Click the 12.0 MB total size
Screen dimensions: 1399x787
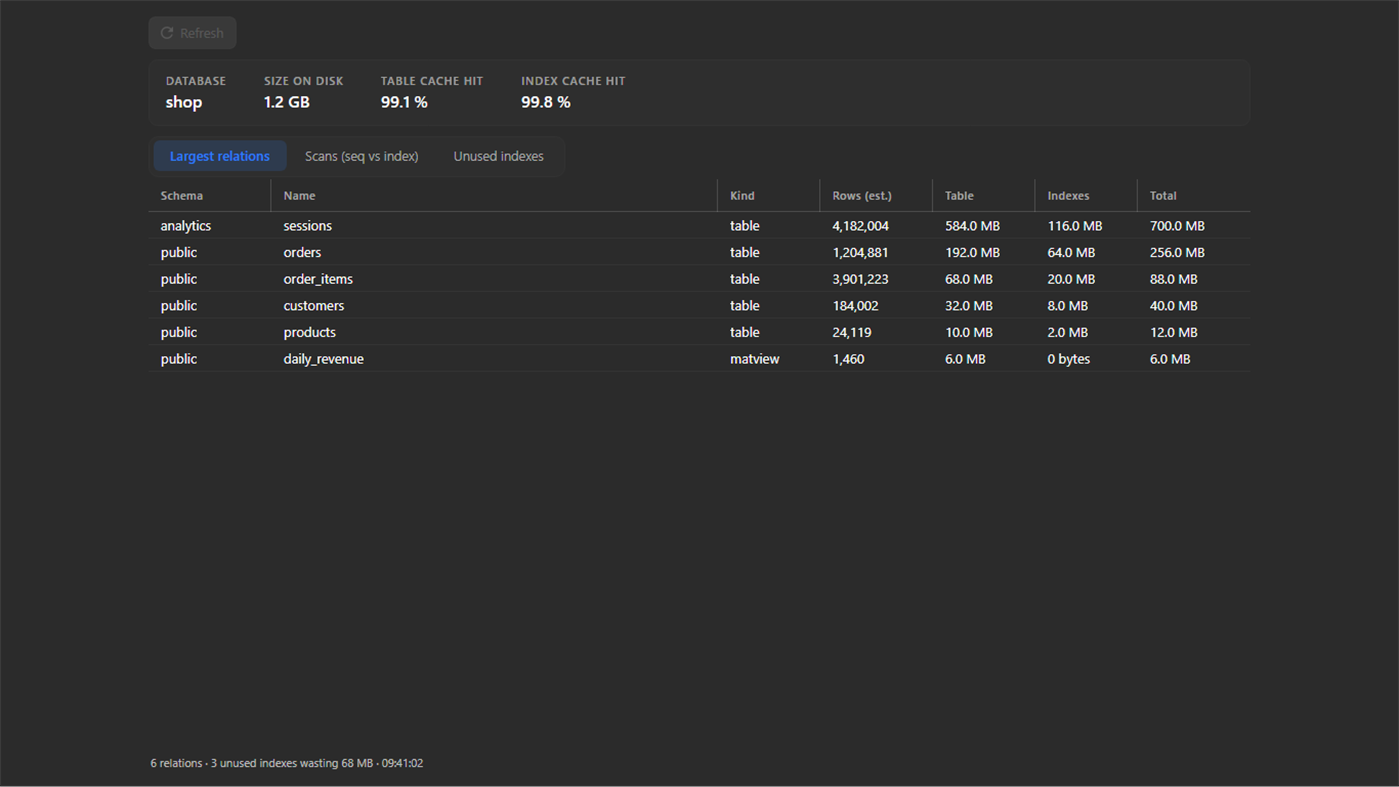coord(1174,332)
